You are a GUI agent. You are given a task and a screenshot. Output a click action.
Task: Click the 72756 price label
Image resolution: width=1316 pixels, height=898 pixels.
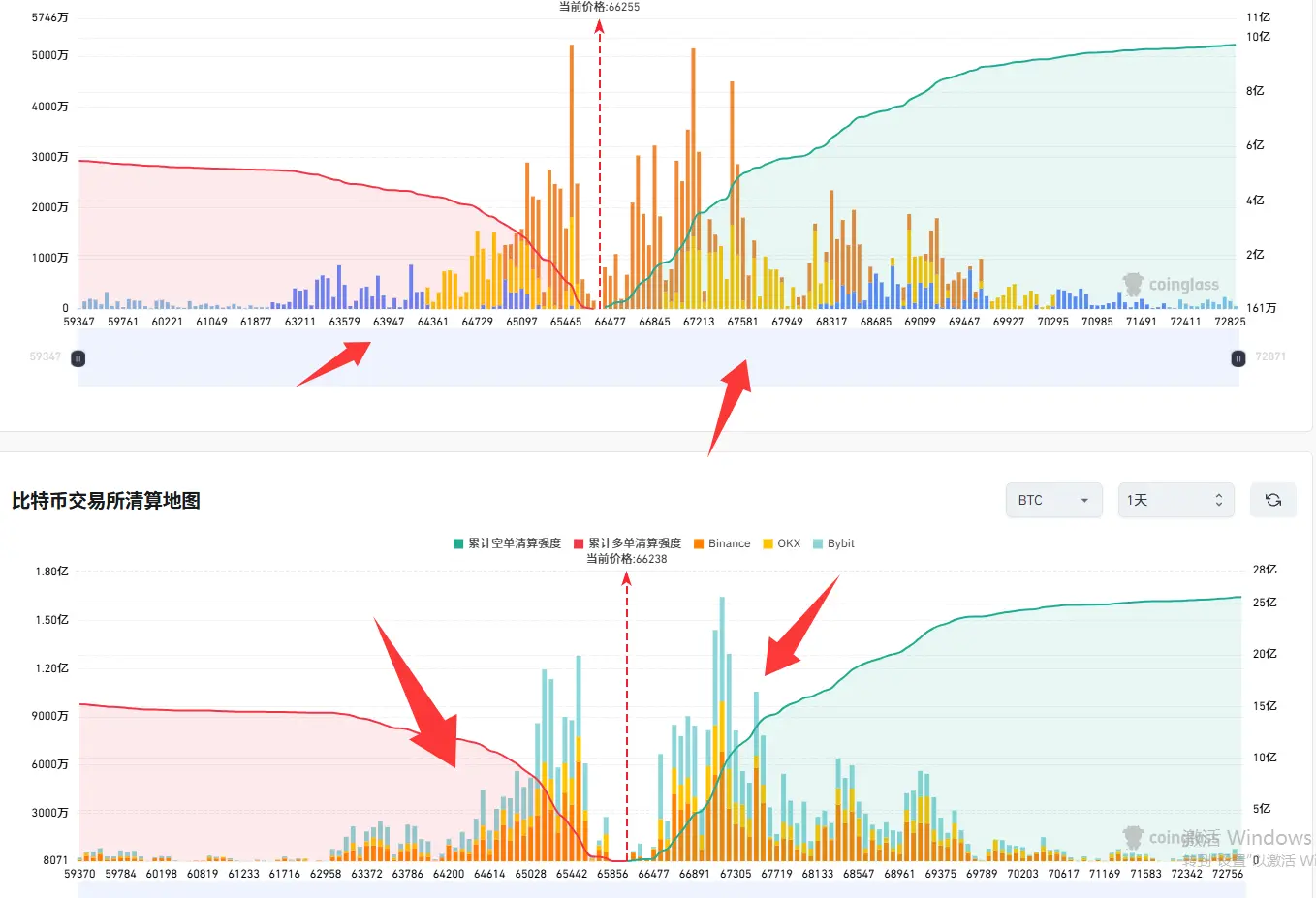(1228, 874)
